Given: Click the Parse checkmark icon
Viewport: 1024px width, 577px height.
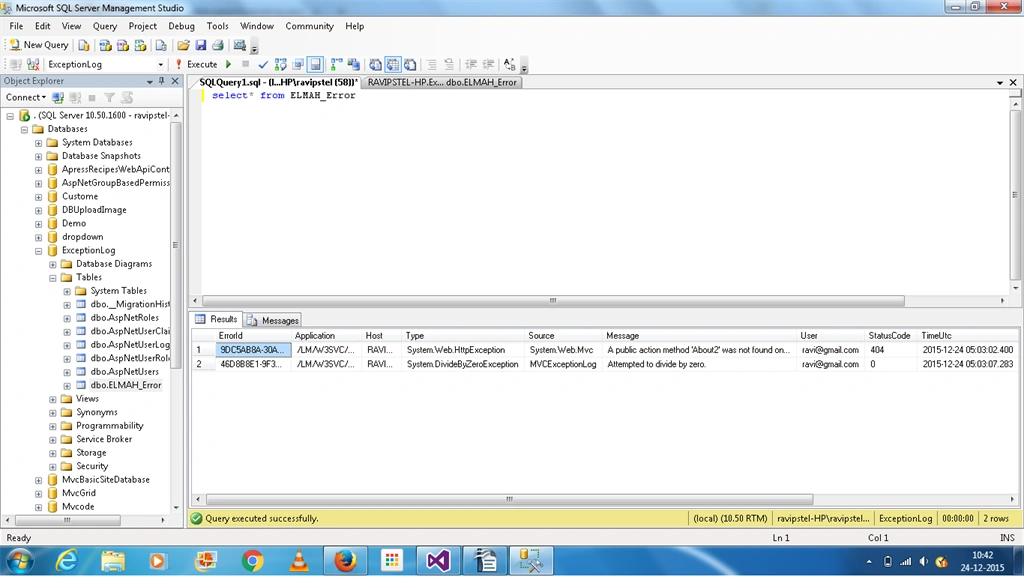Looking at the screenshot, I should pos(263,64).
